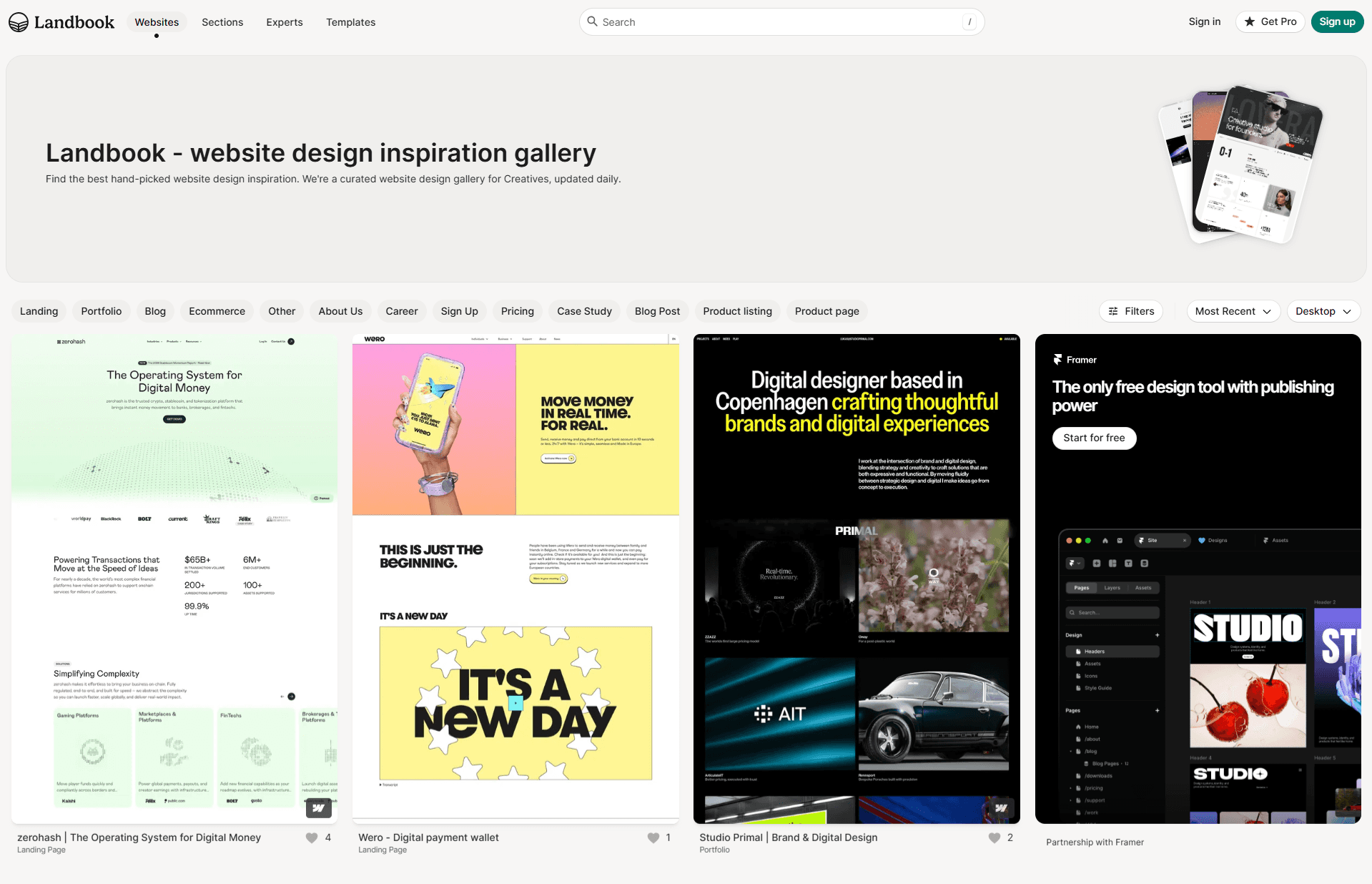Open the Websites nav tab
This screenshot has height=884, width=1372.
pos(157,22)
